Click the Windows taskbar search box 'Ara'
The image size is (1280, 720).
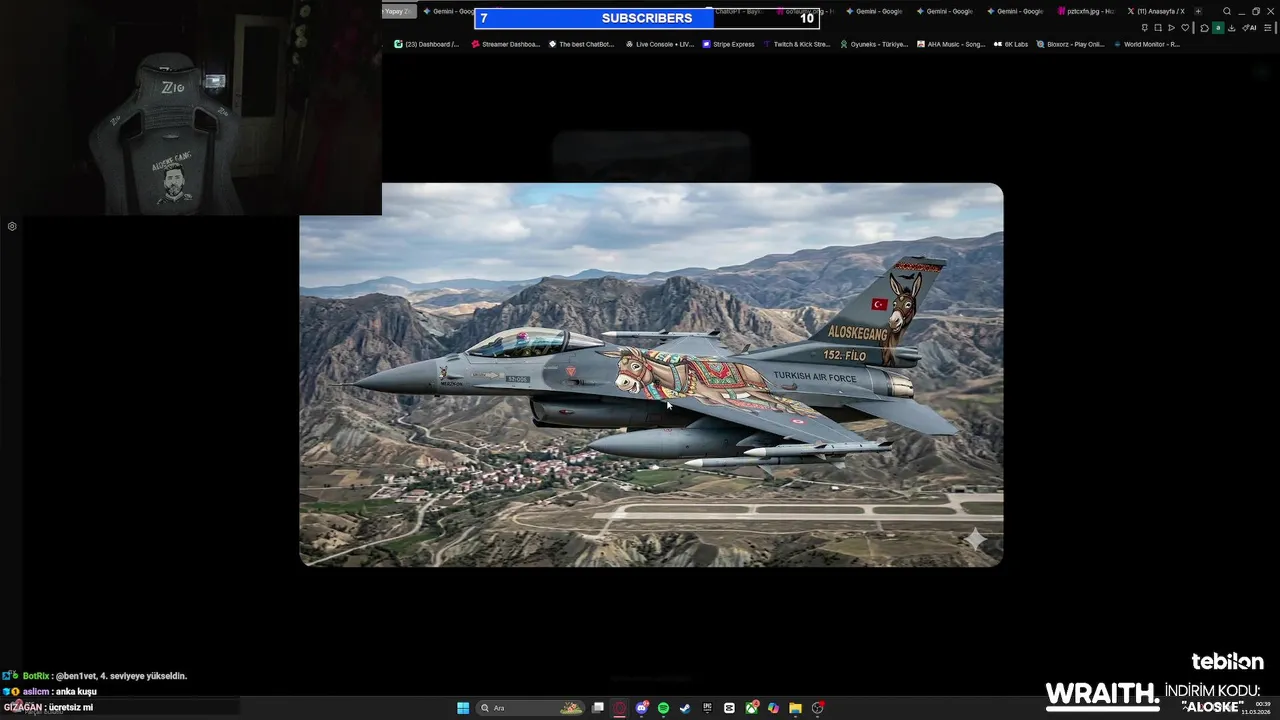[x=531, y=708]
